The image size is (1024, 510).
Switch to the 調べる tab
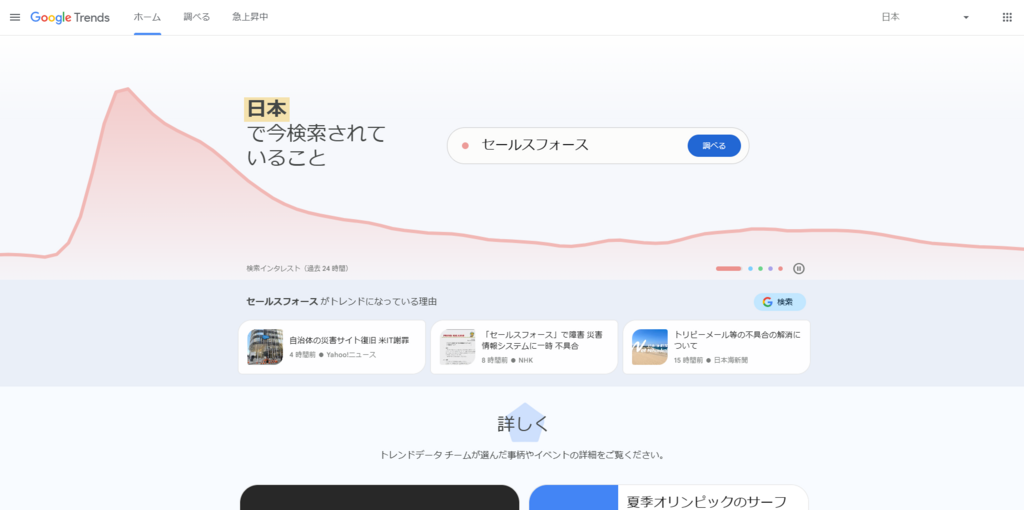(x=196, y=17)
